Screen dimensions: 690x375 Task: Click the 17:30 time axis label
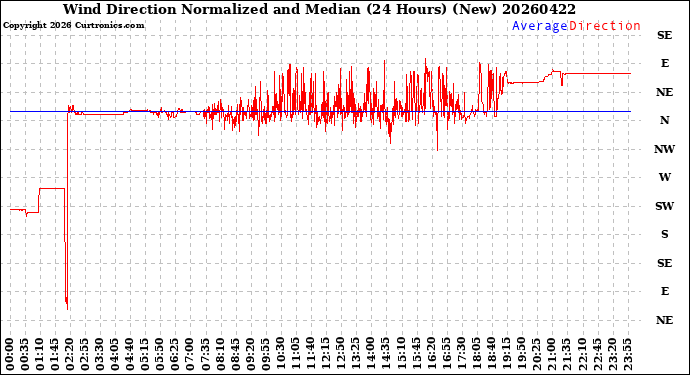[x=462, y=354]
